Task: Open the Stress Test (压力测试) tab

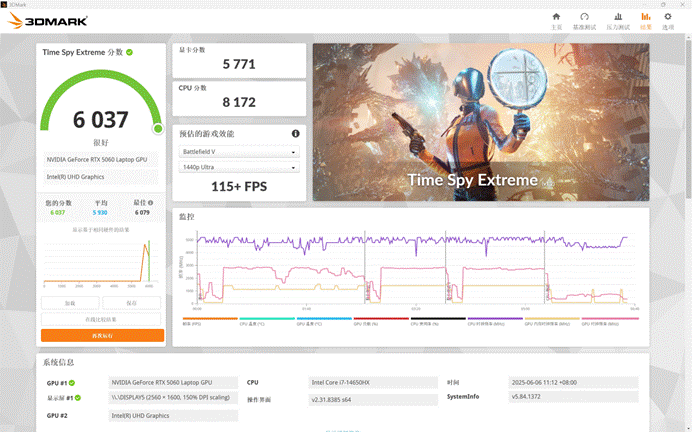Action: coord(618,21)
